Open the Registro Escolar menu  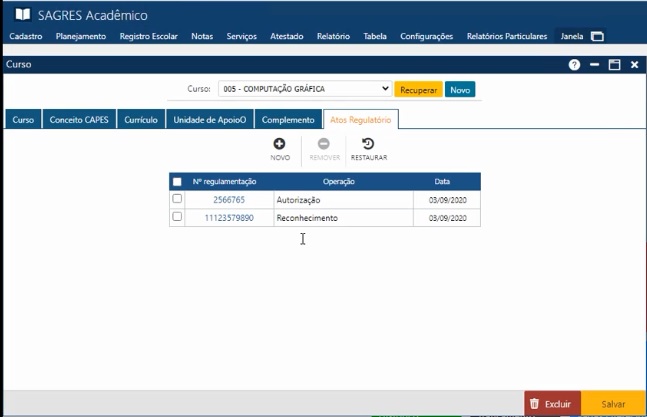[x=148, y=37]
